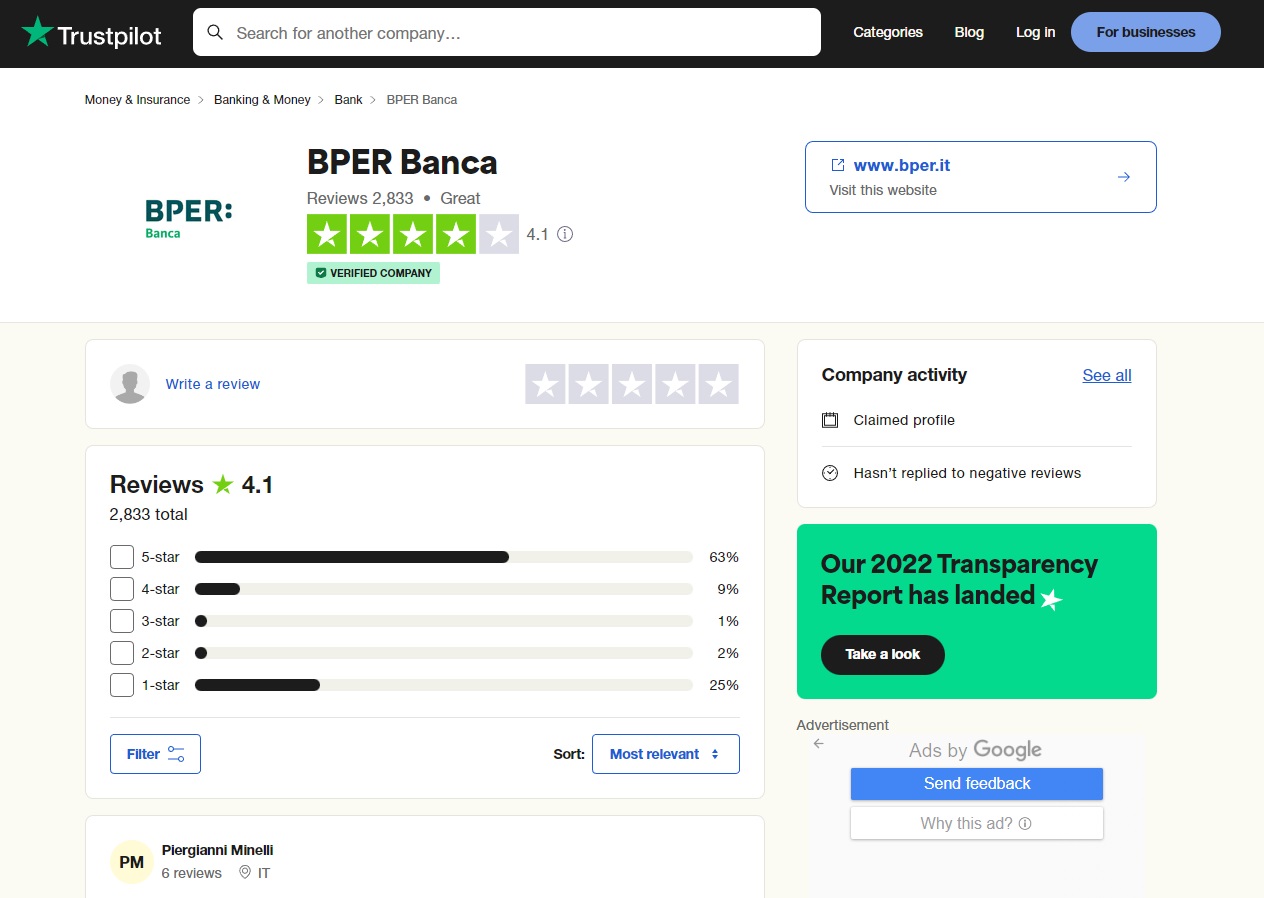1264x898 pixels.
Task: Tick the 3-star filter checkbox
Action: pyautogui.click(x=122, y=621)
